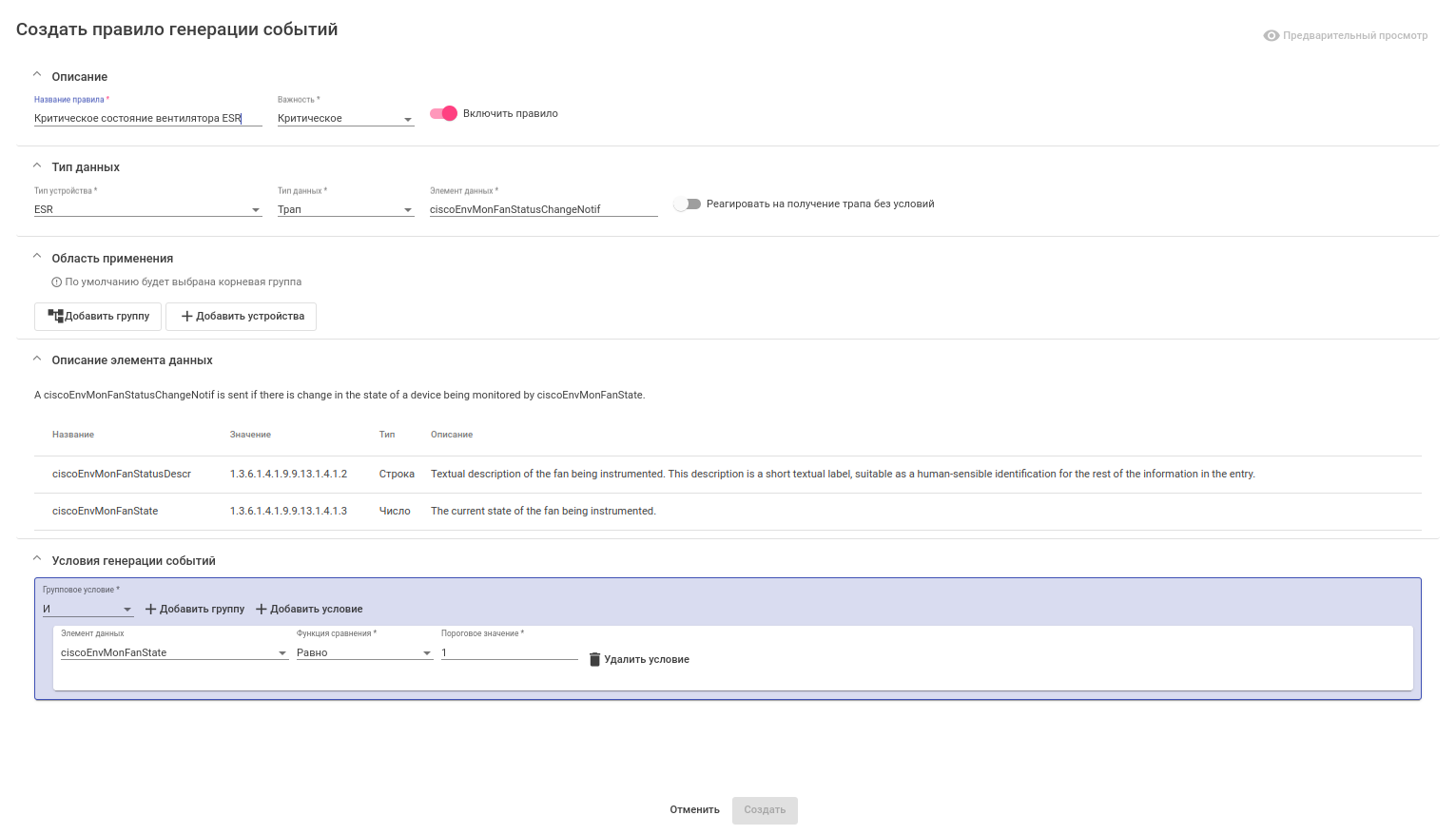The image size is (1456, 835).
Task: Disable the Включить правило toggle
Action: pos(444,113)
